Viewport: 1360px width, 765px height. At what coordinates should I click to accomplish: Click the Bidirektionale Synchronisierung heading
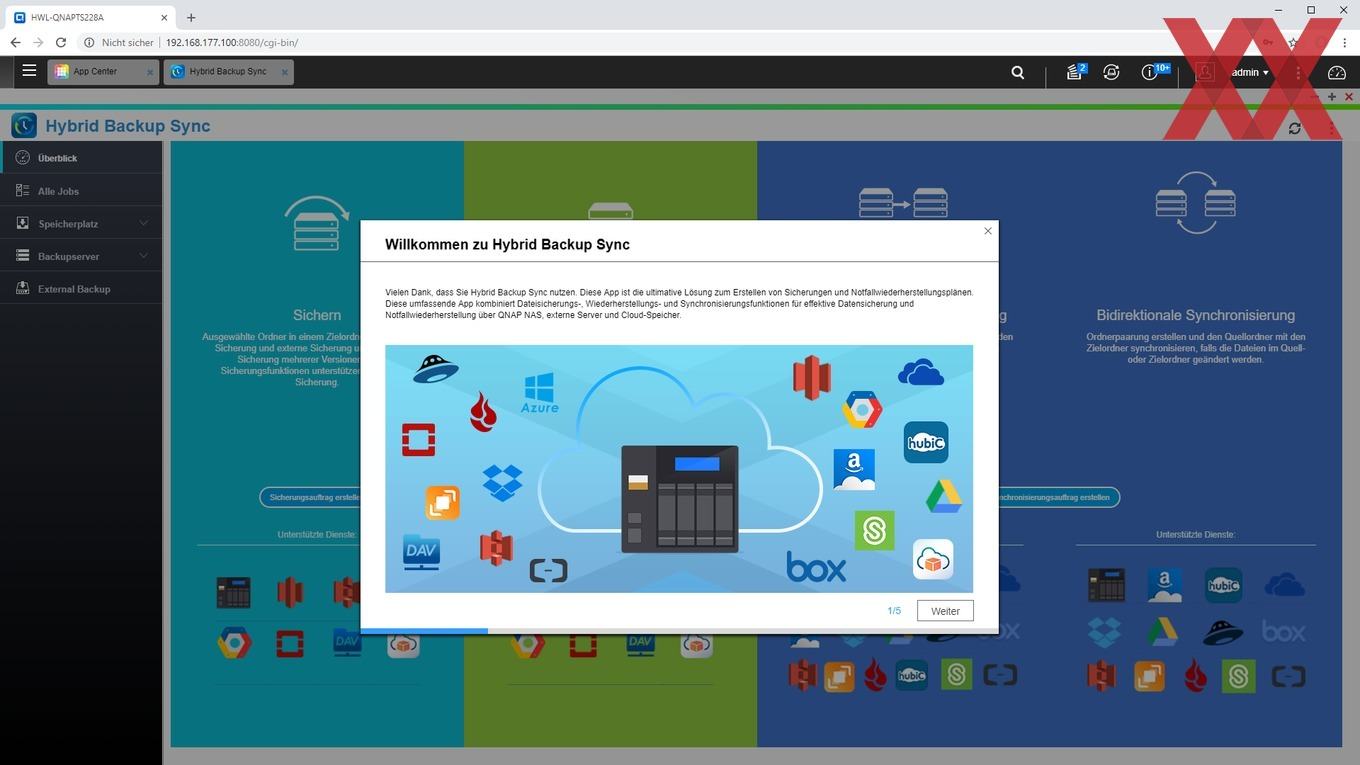click(x=1195, y=315)
